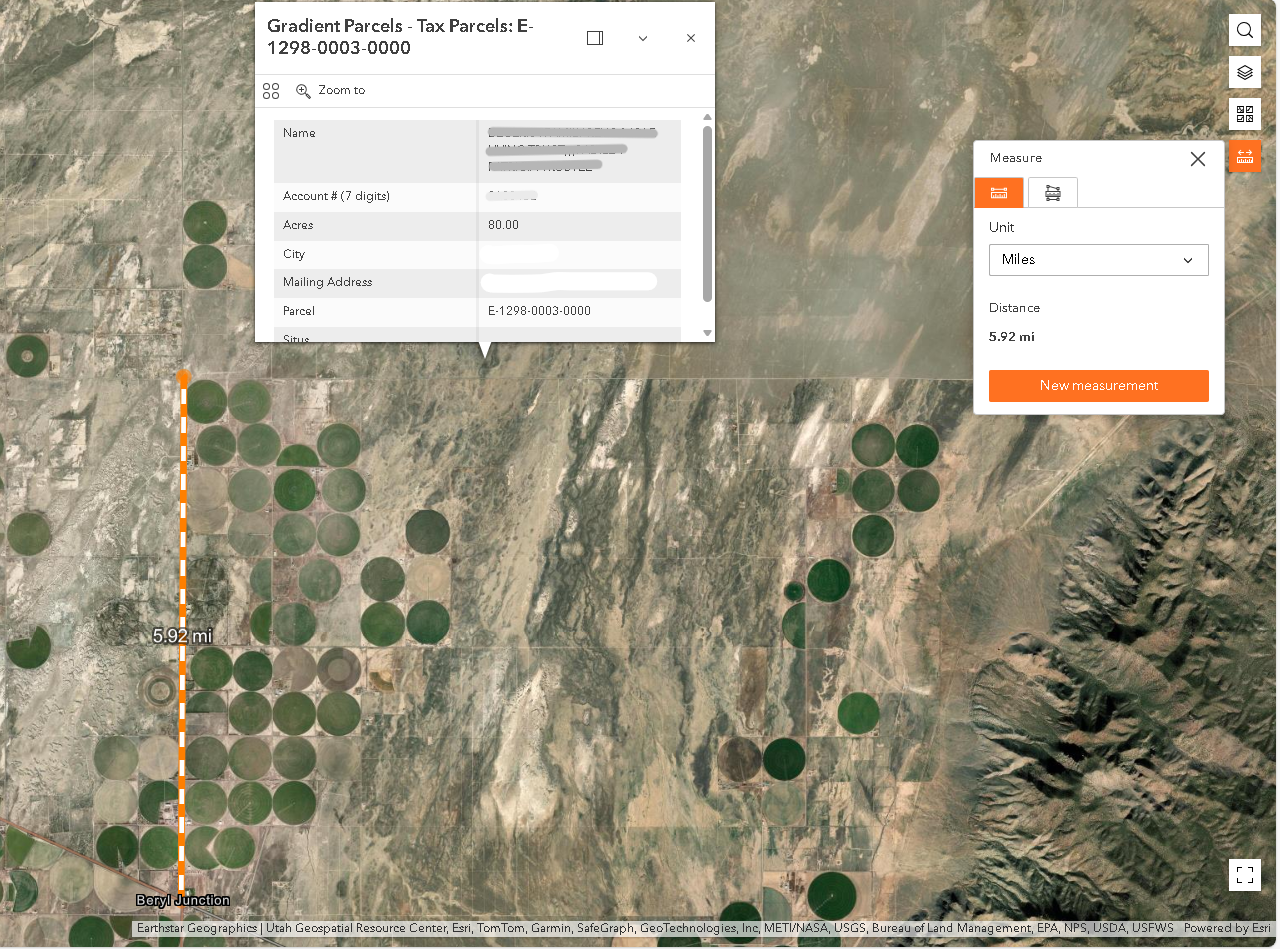1280x949 pixels.
Task: Click the Beryl Junction map label
Action: (x=183, y=901)
